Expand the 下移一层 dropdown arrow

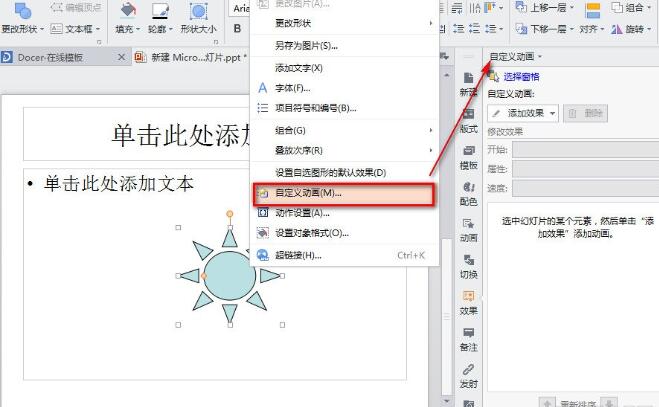571,29
